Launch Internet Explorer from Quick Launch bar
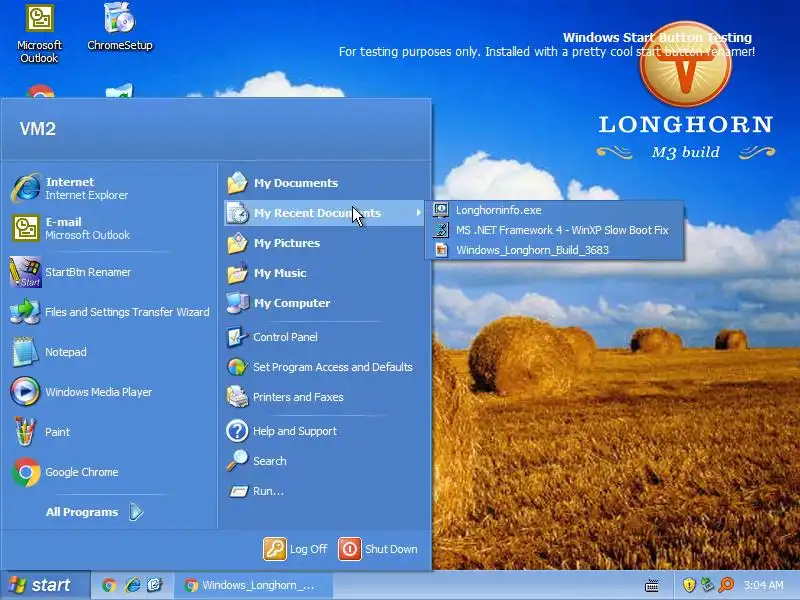Screen dimensions: 800x600 tap(132, 585)
